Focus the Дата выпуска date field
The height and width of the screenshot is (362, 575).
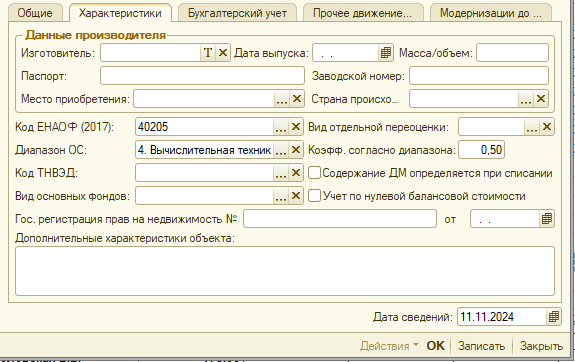(x=345, y=53)
